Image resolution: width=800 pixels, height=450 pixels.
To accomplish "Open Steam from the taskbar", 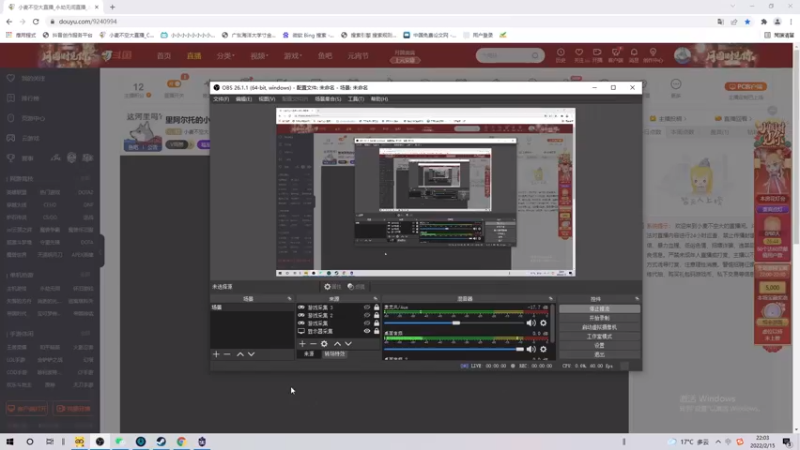I will [x=161, y=441].
